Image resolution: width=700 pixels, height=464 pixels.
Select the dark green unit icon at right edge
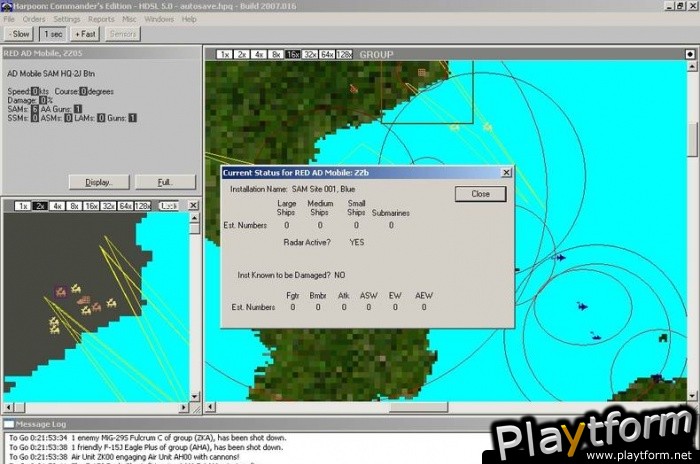coord(663,338)
